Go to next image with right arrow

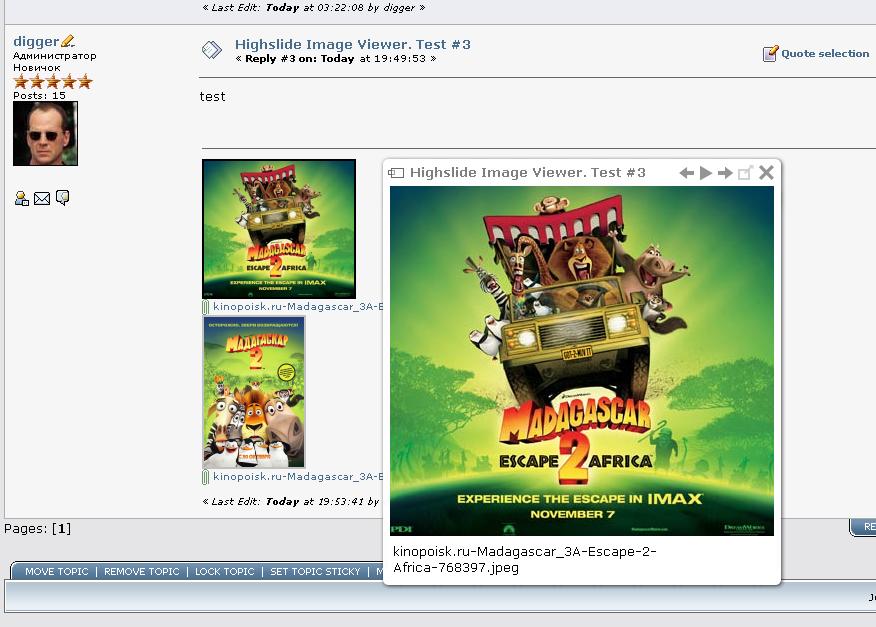tap(725, 173)
